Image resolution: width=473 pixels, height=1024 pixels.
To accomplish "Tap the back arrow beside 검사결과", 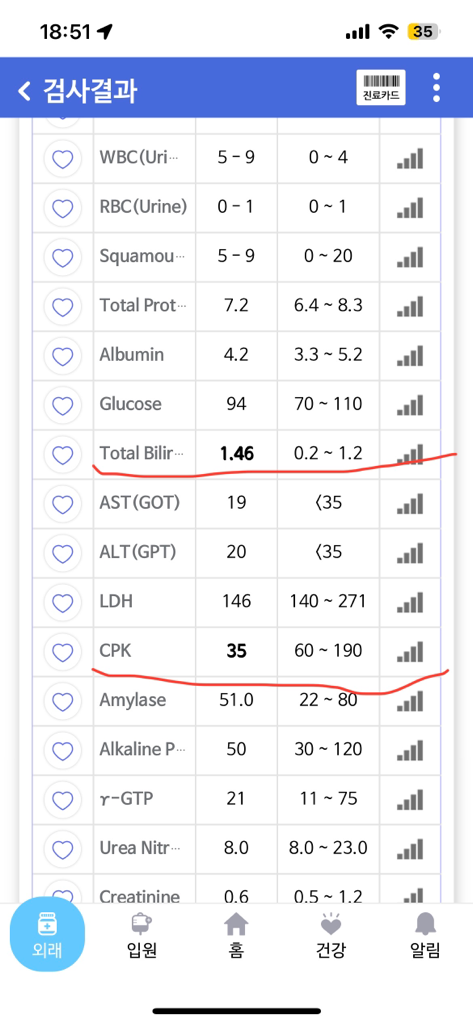I will [25, 91].
